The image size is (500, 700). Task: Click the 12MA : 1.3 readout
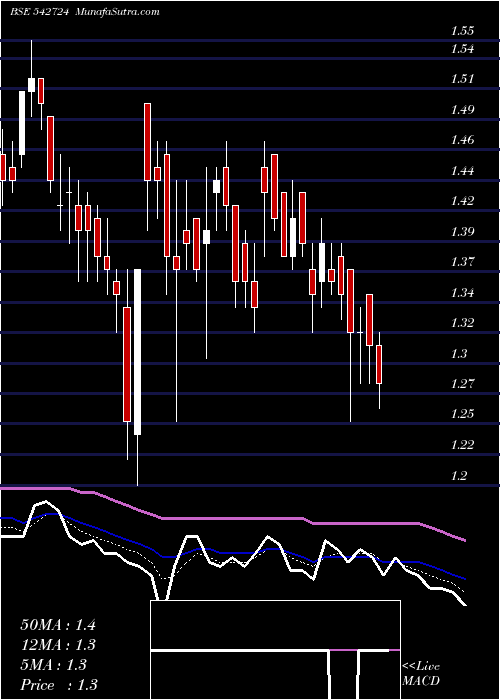click(x=58, y=645)
